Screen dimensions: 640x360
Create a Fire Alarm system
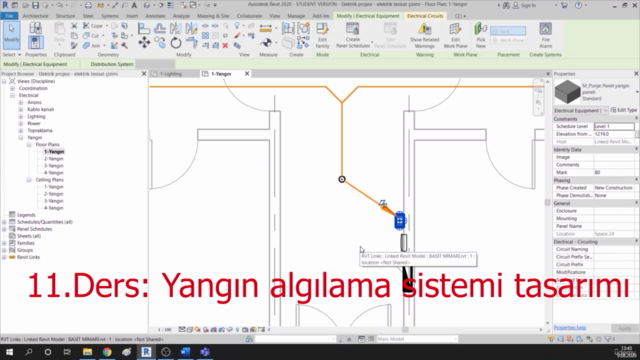[545, 36]
